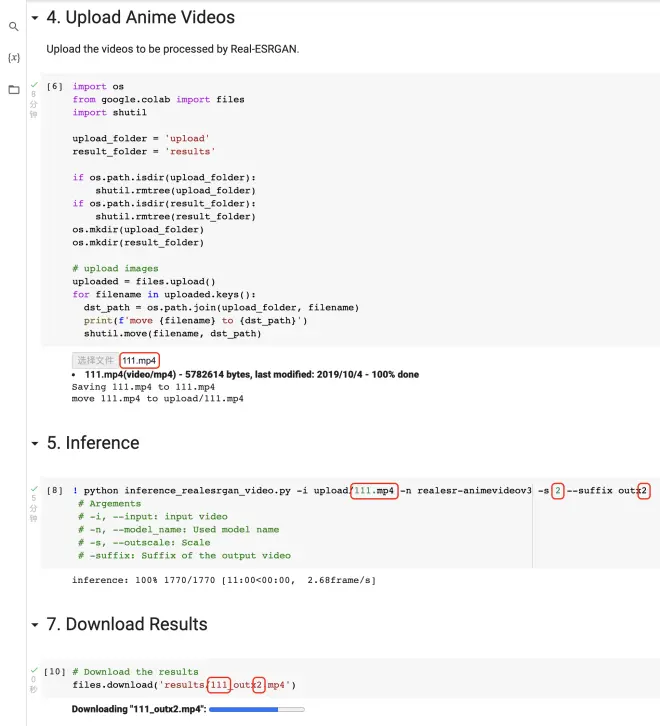660x726 pixels.
Task: Collapse the '5. Inference' section
Action: click(x=35, y=444)
